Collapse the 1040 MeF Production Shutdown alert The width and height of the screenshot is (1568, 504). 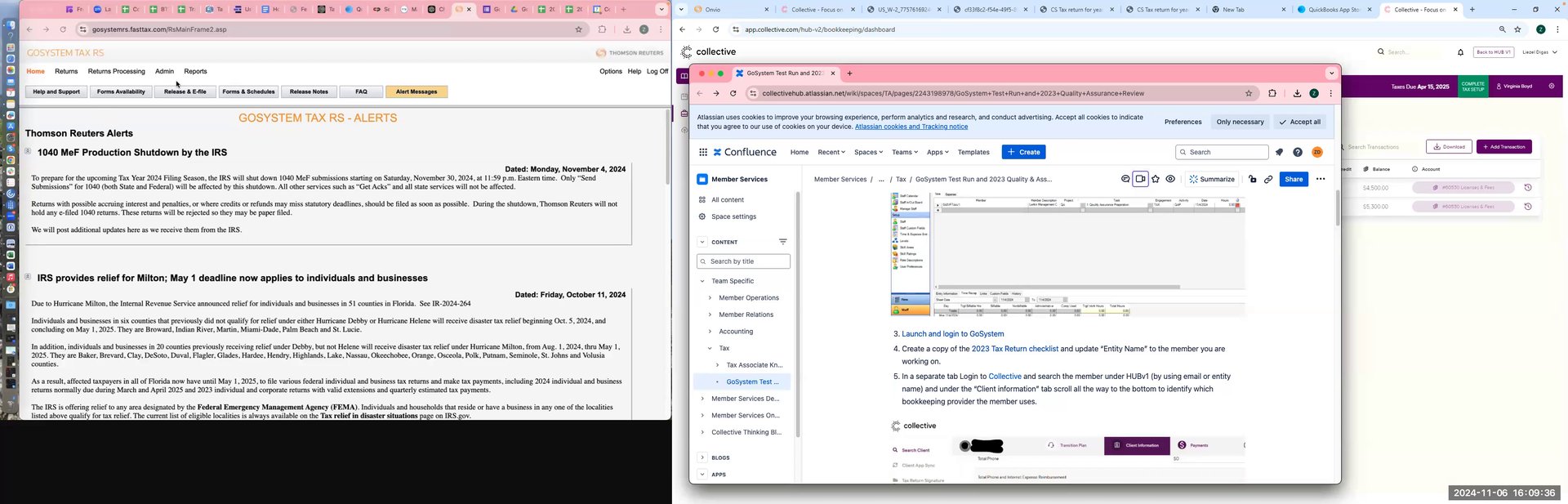28,151
